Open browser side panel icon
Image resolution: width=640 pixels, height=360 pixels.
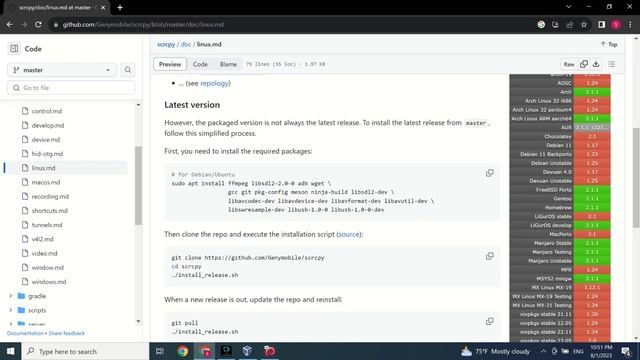click(601, 24)
